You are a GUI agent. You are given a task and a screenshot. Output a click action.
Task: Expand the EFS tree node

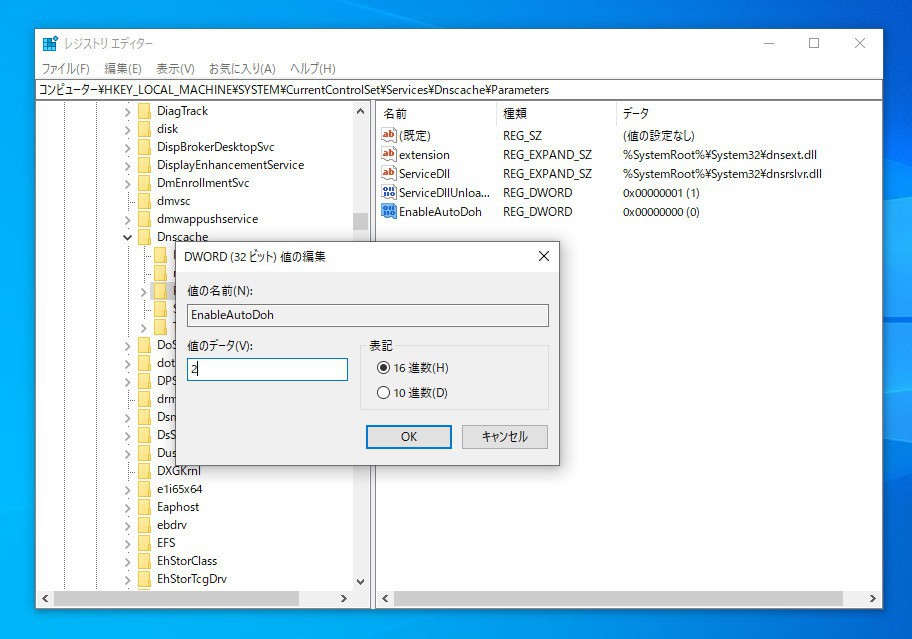[x=127, y=544]
